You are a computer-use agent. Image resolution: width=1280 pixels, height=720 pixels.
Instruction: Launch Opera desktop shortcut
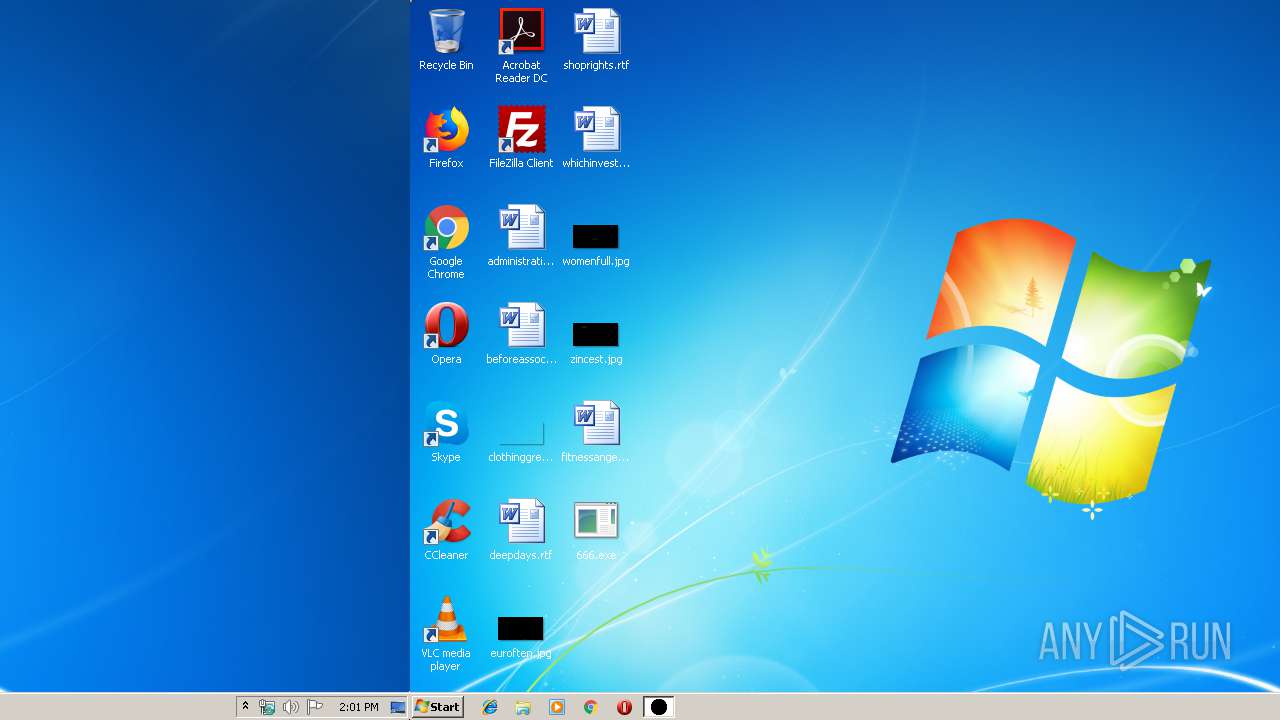point(446,334)
